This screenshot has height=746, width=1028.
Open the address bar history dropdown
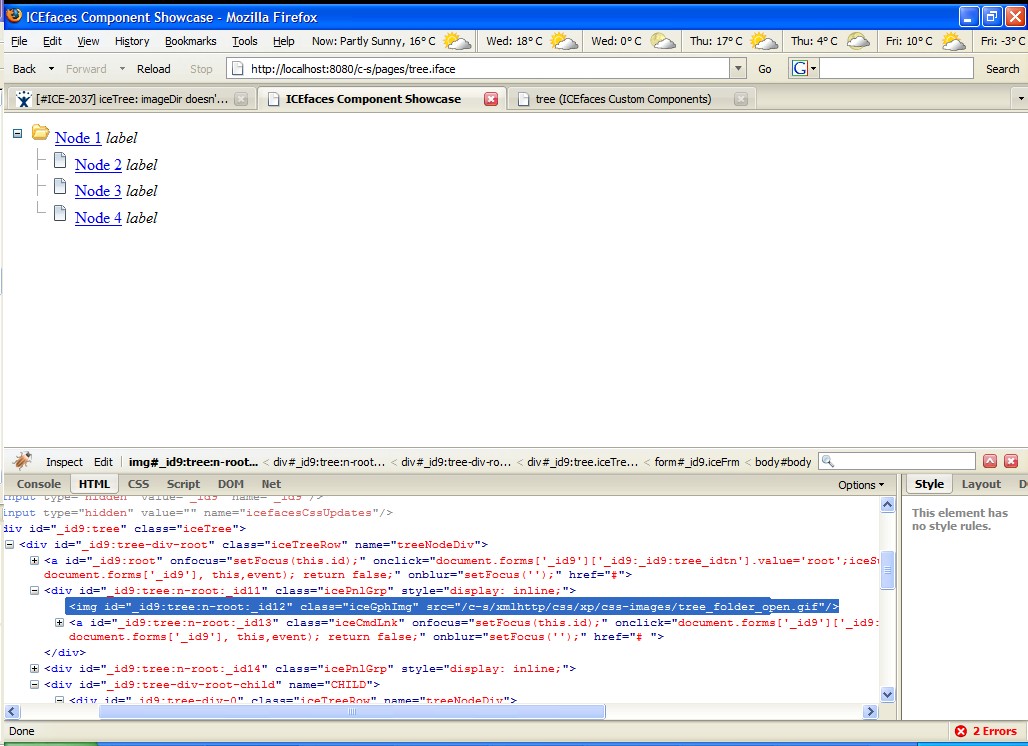[738, 68]
